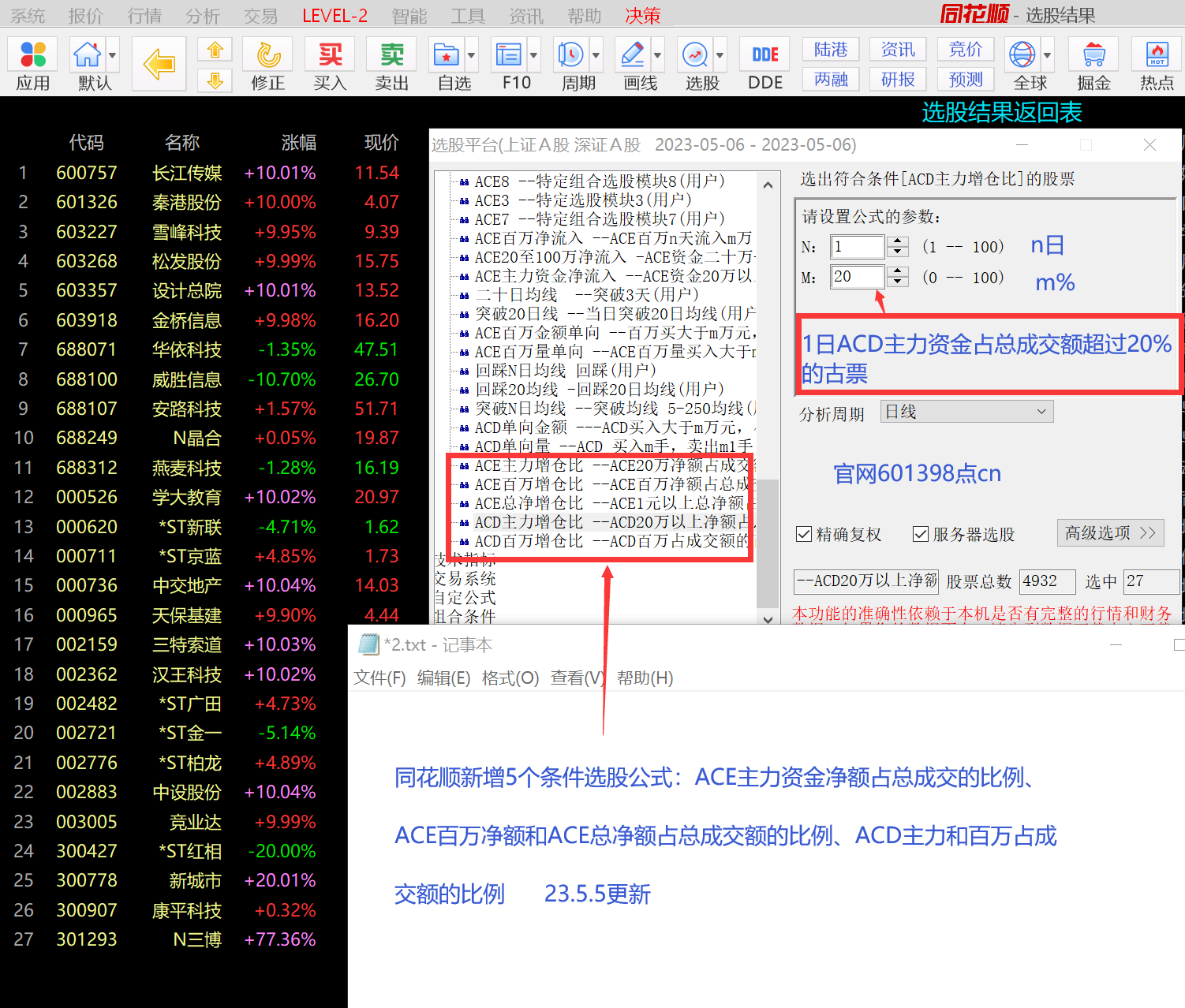The height and width of the screenshot is (1008, 1185).
Task: Click the 预测 button
Action: [x=966, y=79]
